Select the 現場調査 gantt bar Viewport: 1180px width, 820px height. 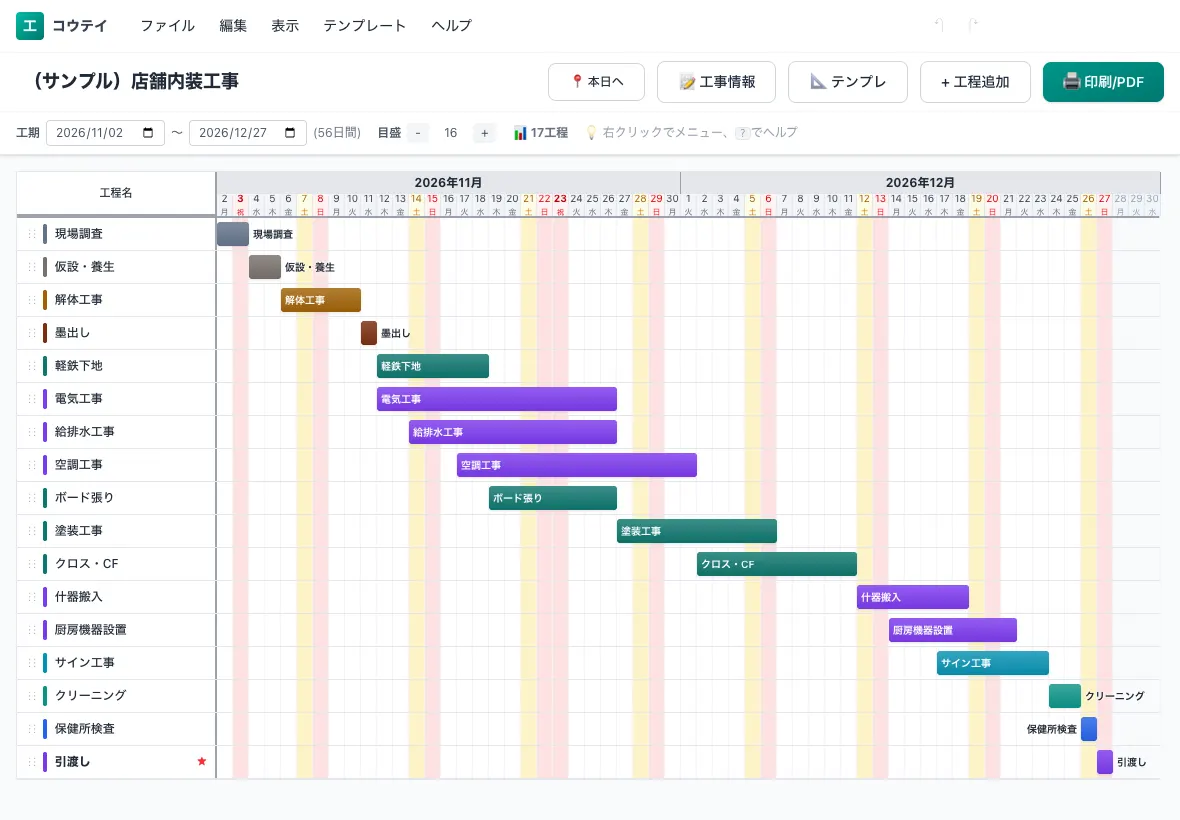click(233, 234)
